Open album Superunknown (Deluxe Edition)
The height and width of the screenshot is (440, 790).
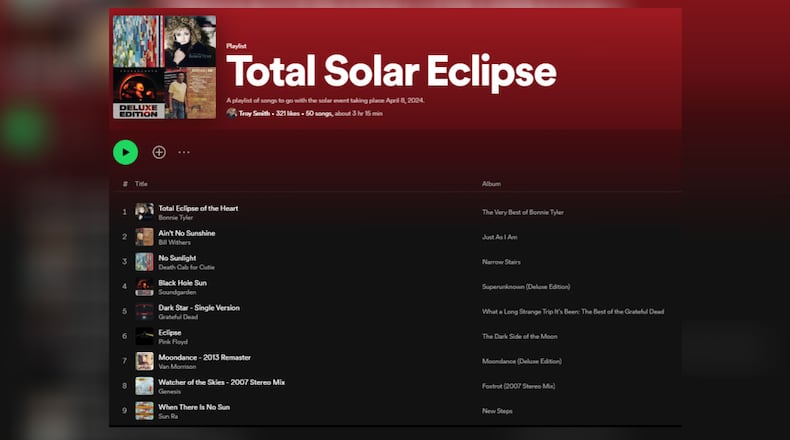526,287
